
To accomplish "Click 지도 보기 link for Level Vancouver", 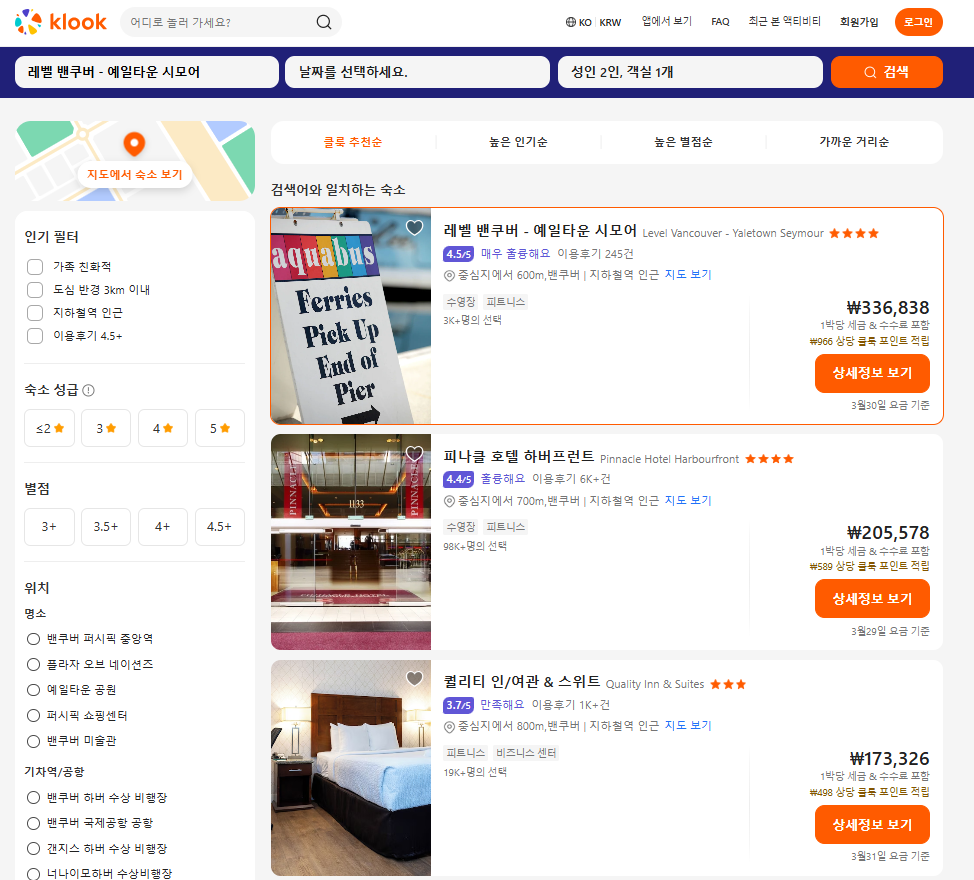I will [x=688, y=274].
